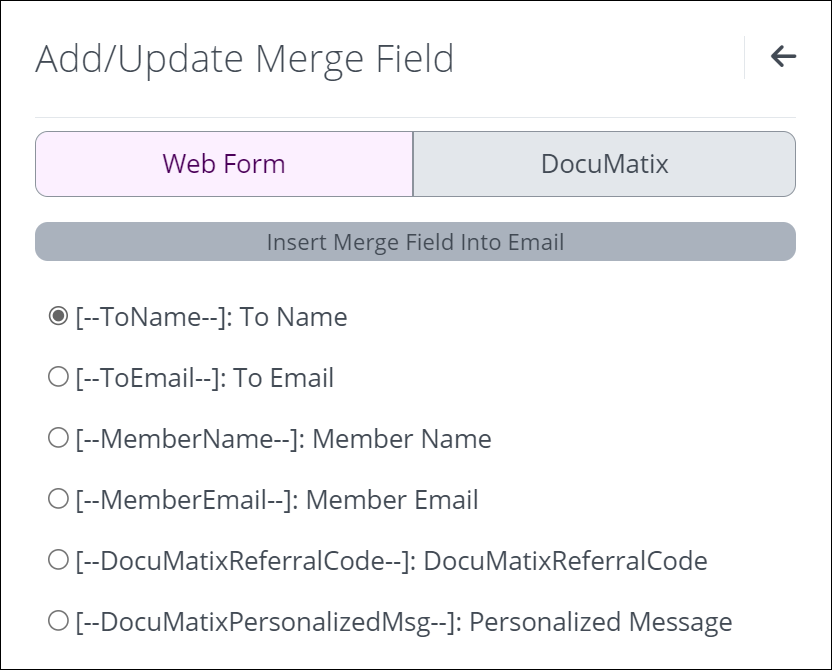Select the Member Name radio button

pos(58,438)
